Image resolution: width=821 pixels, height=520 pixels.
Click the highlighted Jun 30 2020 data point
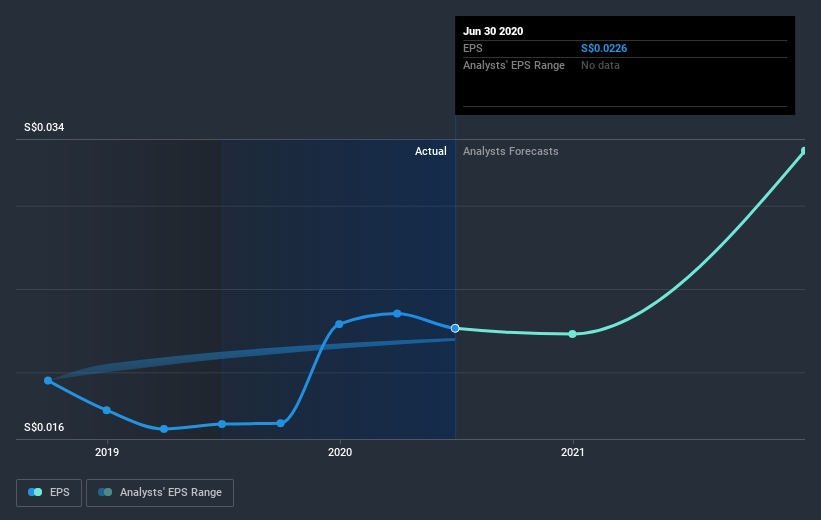coord(455,328)
